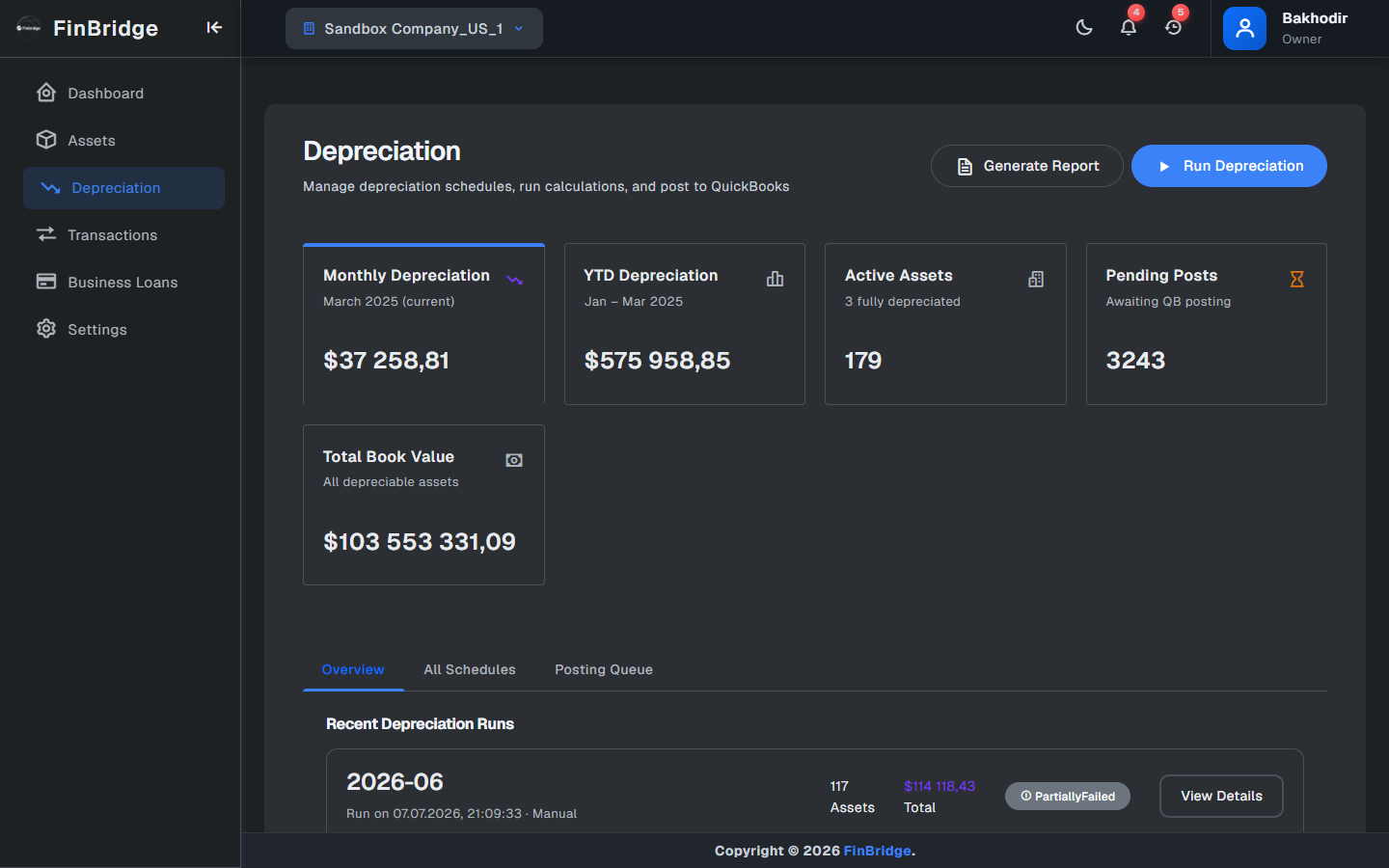Viewport: 1389px width, 868px height.
Task: Click the Bakhodir username text
Action: coord(1314,18)
